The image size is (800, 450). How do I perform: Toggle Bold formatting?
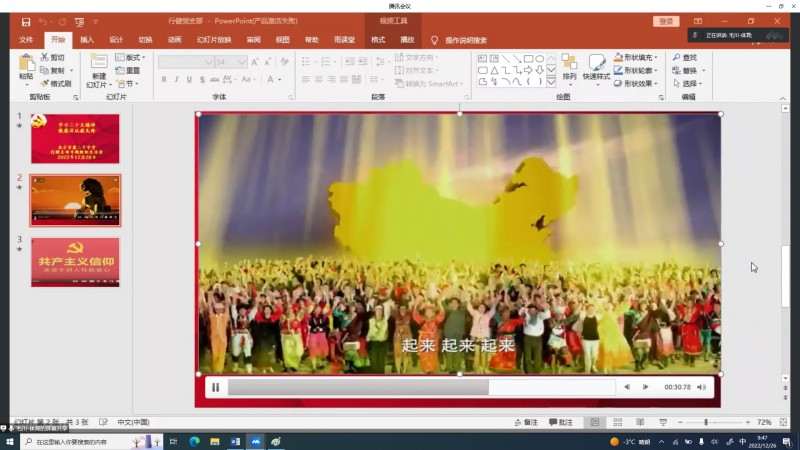click(x=164, y=80)
